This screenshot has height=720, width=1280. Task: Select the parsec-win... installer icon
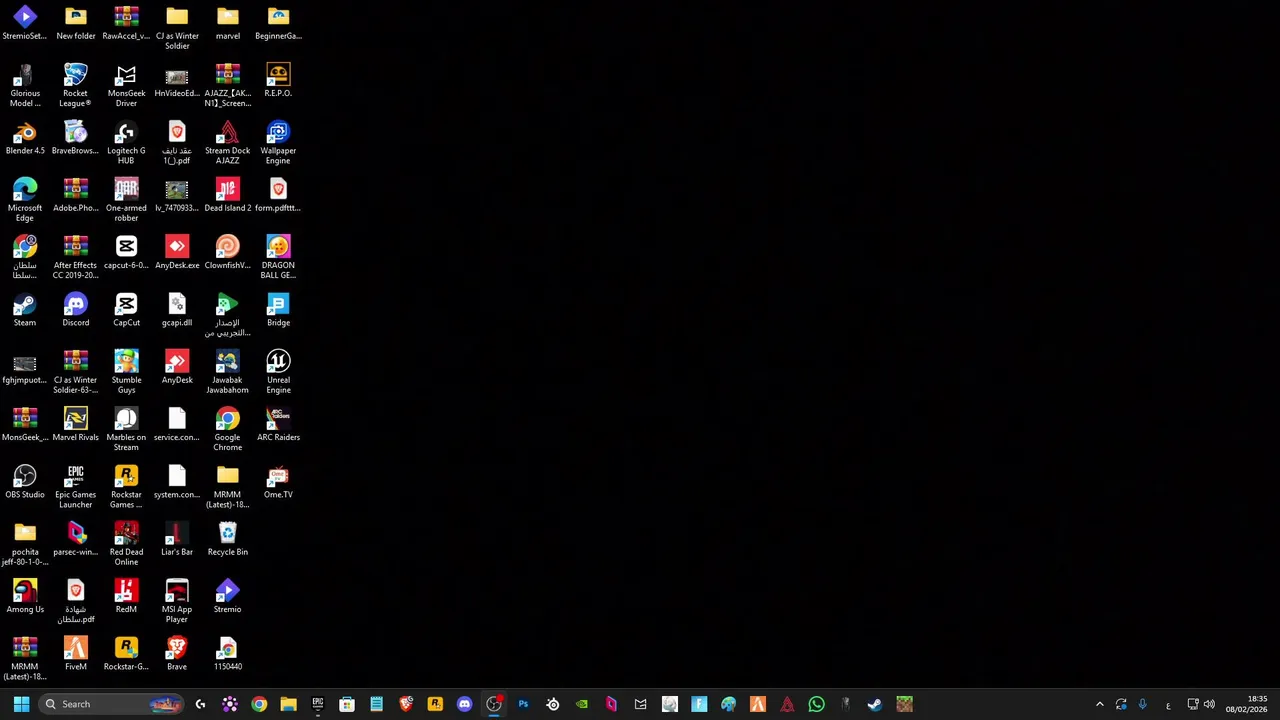(75, 539)
